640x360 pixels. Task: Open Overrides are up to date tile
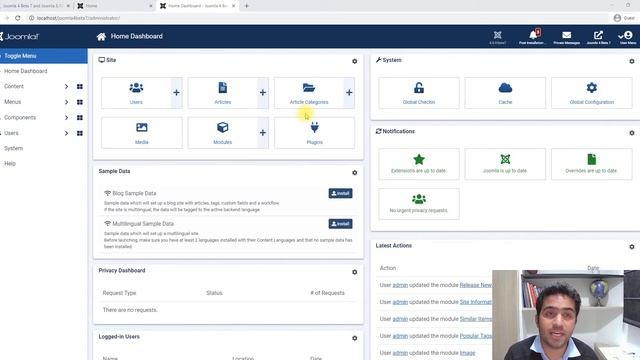click(x=591, y=164)
